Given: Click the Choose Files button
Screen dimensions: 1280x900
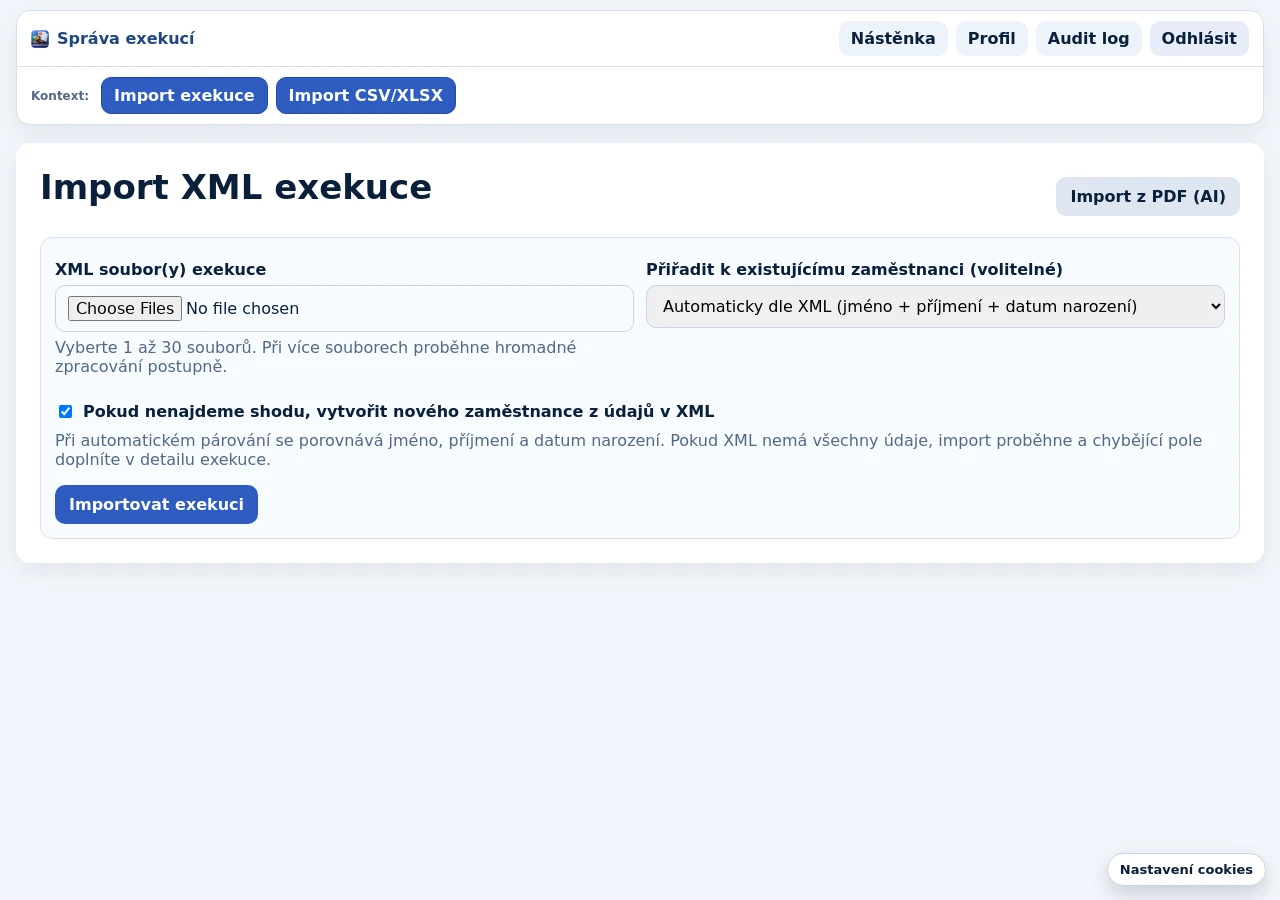Looking at the screenshot, I should 125,308.
